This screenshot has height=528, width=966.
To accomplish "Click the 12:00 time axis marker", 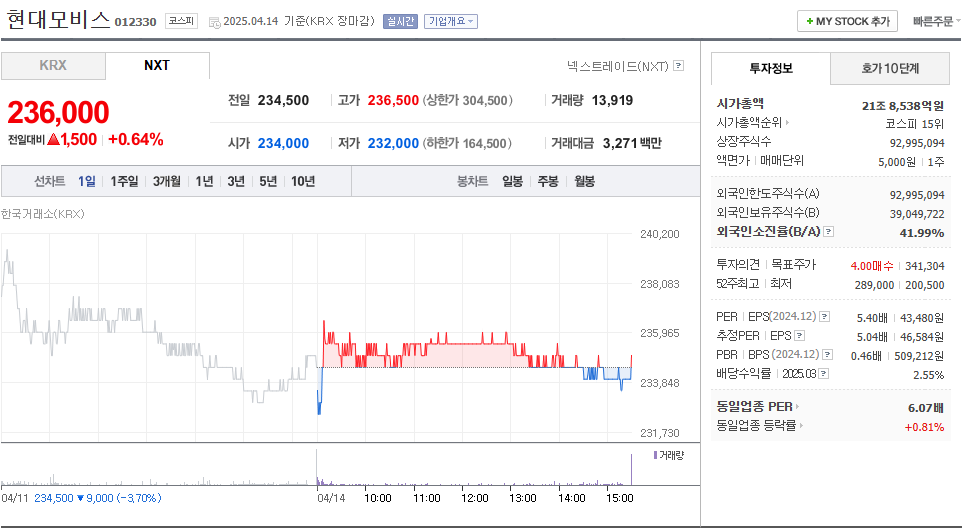I will 474,498.
